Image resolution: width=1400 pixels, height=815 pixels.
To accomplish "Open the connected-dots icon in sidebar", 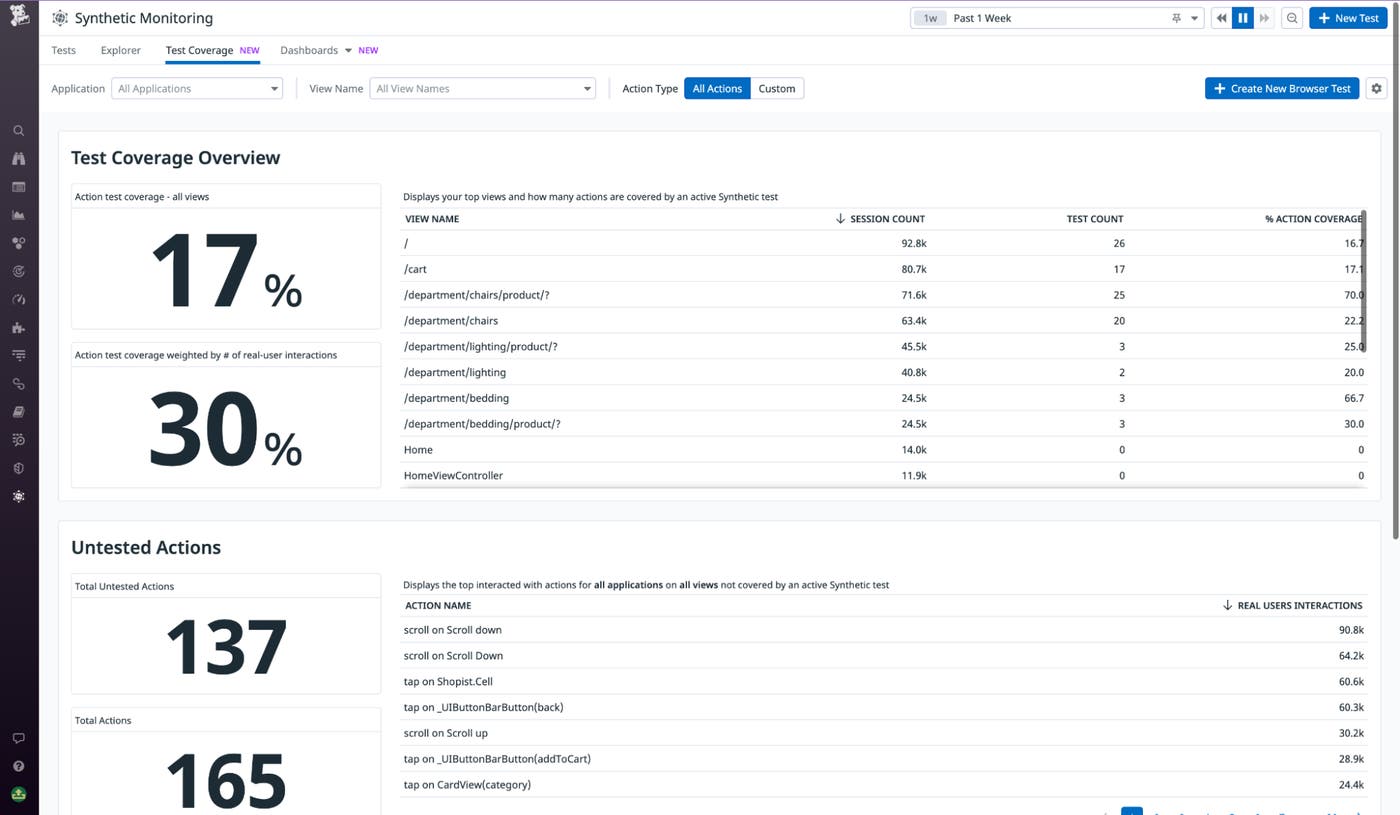I will pyautogui.click(x=19, y=243).
